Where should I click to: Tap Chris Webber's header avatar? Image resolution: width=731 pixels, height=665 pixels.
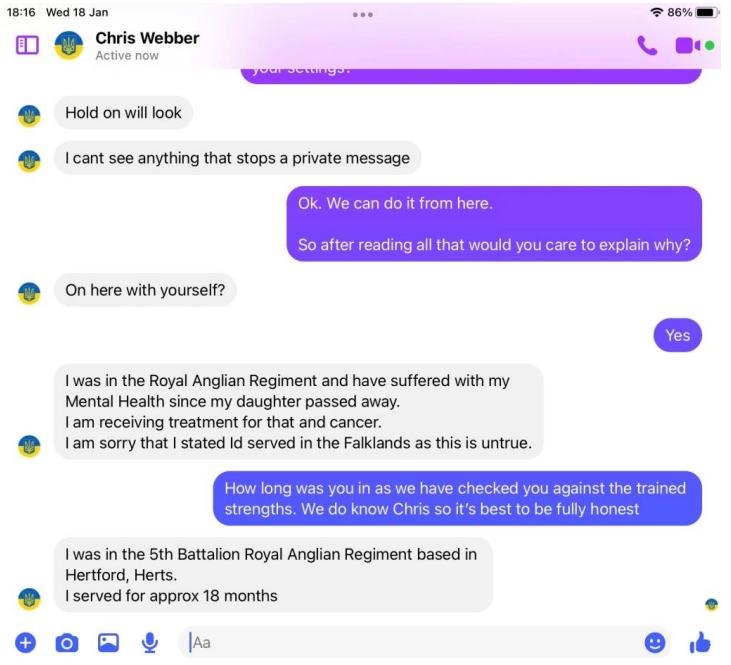[69, 46]
